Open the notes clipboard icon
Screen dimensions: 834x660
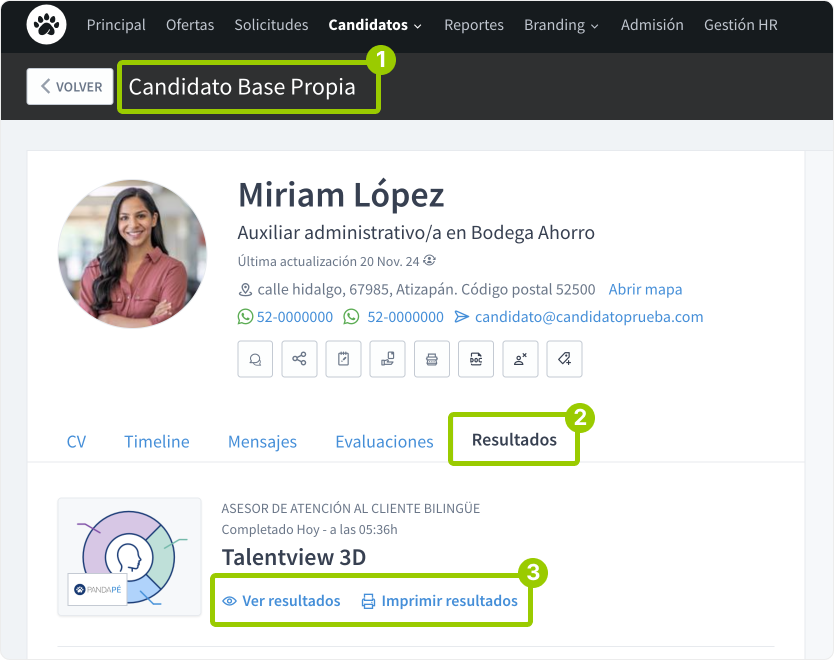[343, 359]
